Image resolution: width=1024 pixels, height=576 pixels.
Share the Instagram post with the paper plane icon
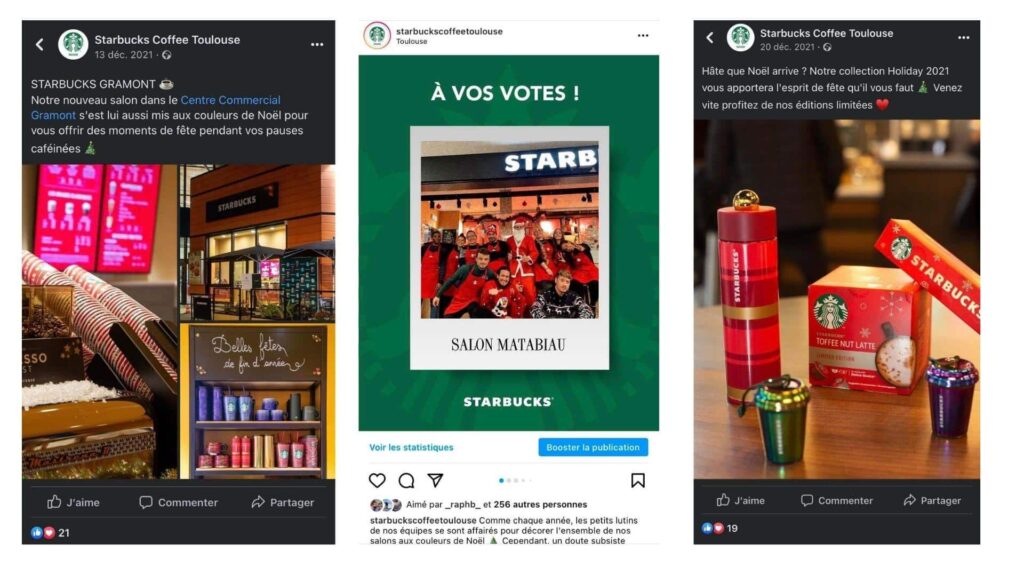tap(436, 481)
